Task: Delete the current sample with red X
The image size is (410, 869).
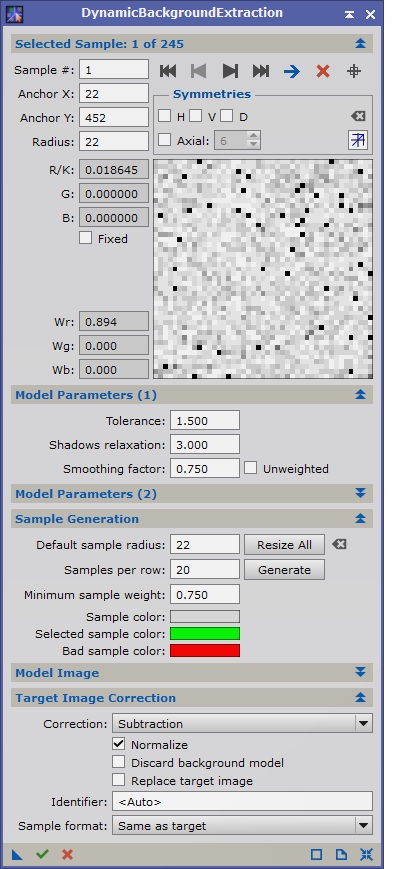Action: click(323, 71)
